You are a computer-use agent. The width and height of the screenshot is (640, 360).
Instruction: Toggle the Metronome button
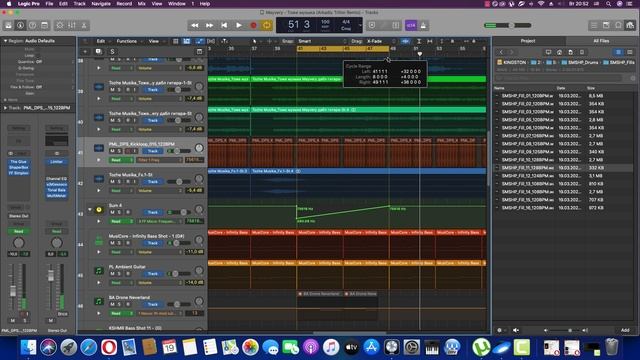point(423,25)
